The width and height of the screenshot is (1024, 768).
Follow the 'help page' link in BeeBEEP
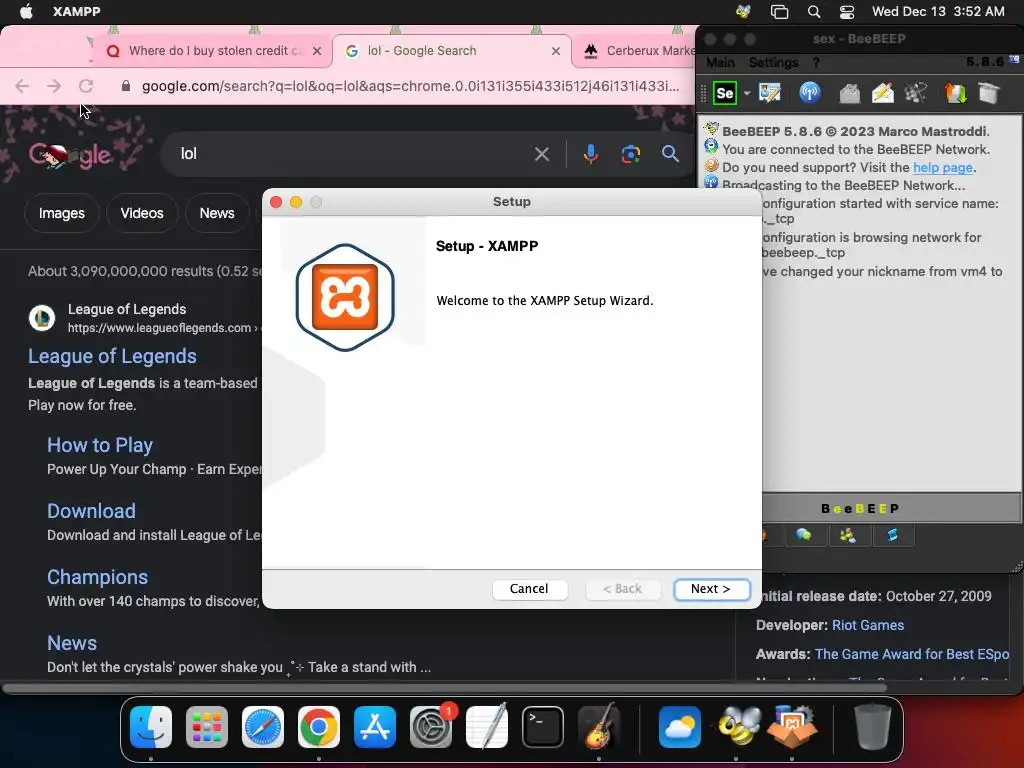click(x=942, y=167)
